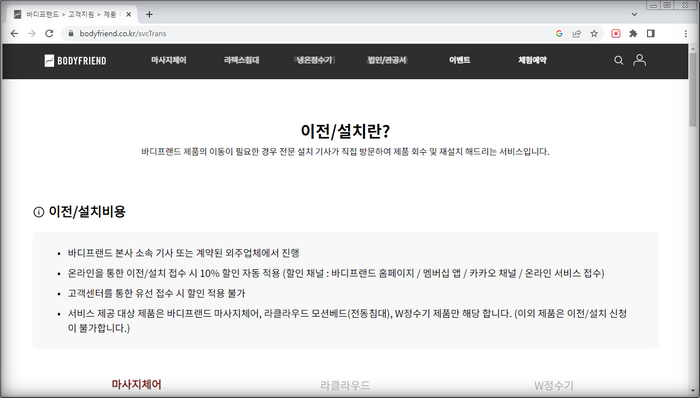
Task: Click the 바디프랜드 본사 소속 기사 bullet
Action: pyautogui.click(x=183, y=253)
